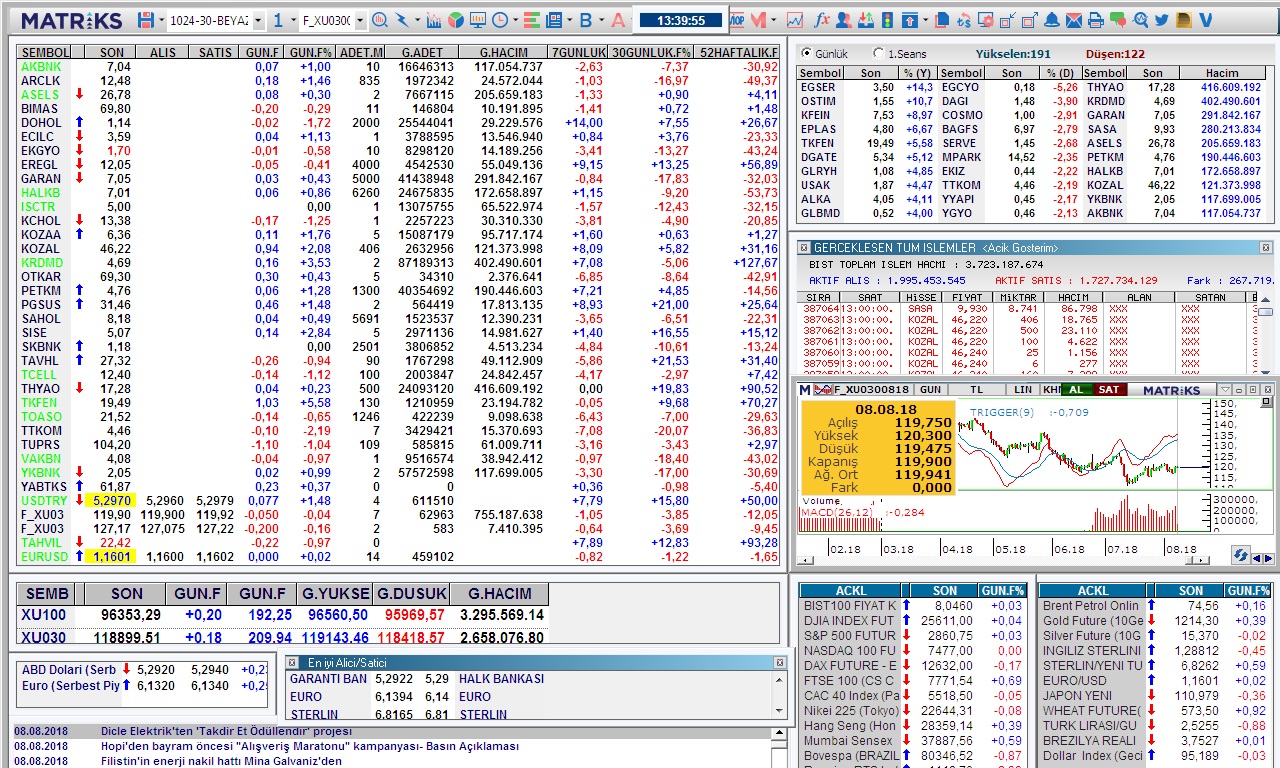Click the green AL buy button
The image size is (1280, 768).
click(1076, 389)
